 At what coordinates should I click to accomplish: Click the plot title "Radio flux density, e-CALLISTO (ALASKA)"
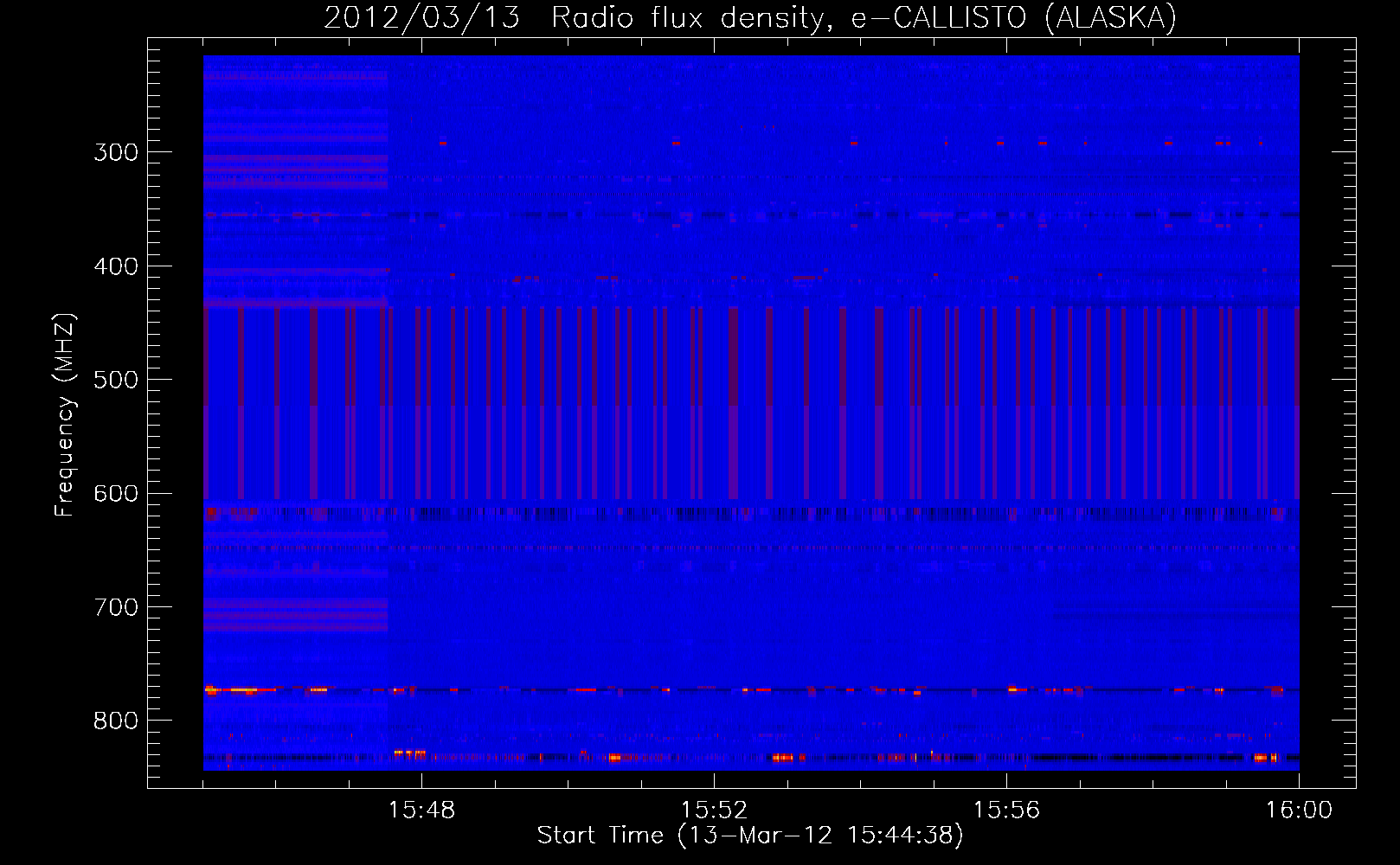864,18
